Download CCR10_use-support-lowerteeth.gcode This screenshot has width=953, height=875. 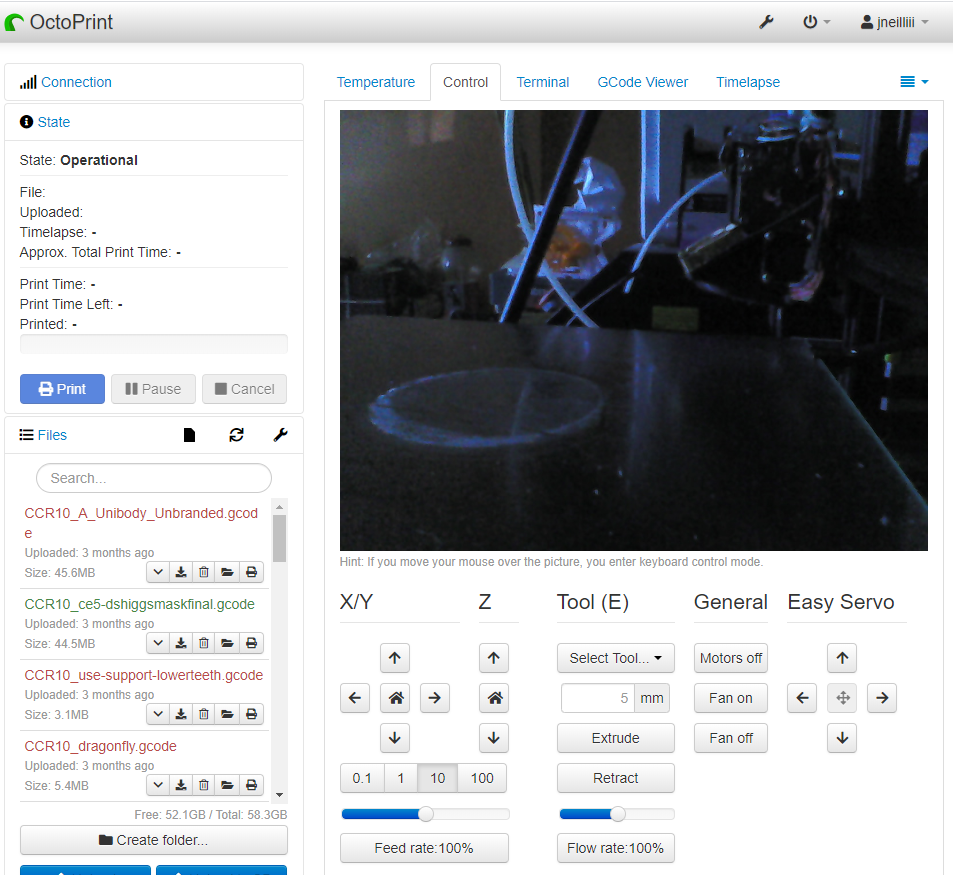[181, 715]
